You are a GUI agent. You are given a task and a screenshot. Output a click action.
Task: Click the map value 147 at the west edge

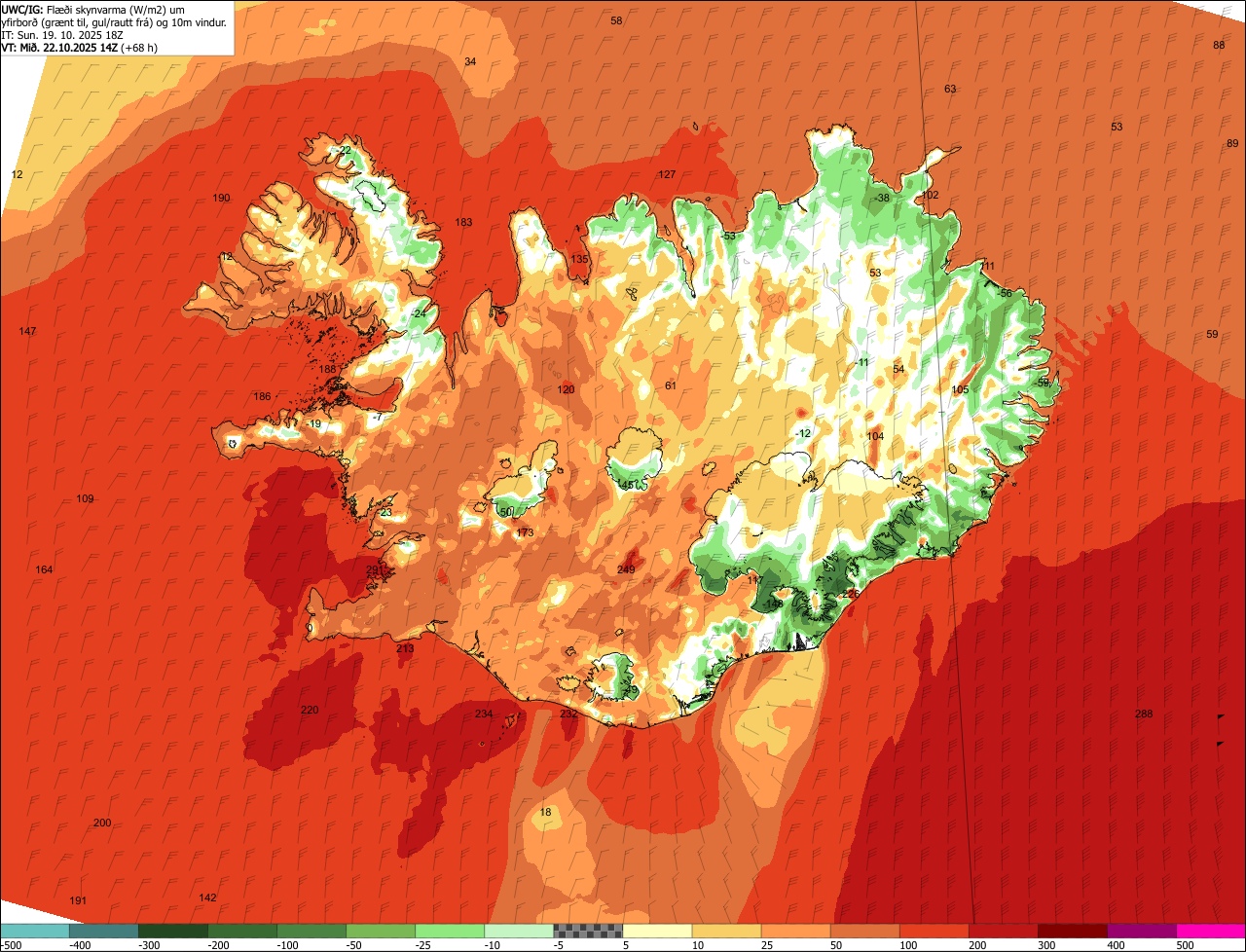coord(27,331)
